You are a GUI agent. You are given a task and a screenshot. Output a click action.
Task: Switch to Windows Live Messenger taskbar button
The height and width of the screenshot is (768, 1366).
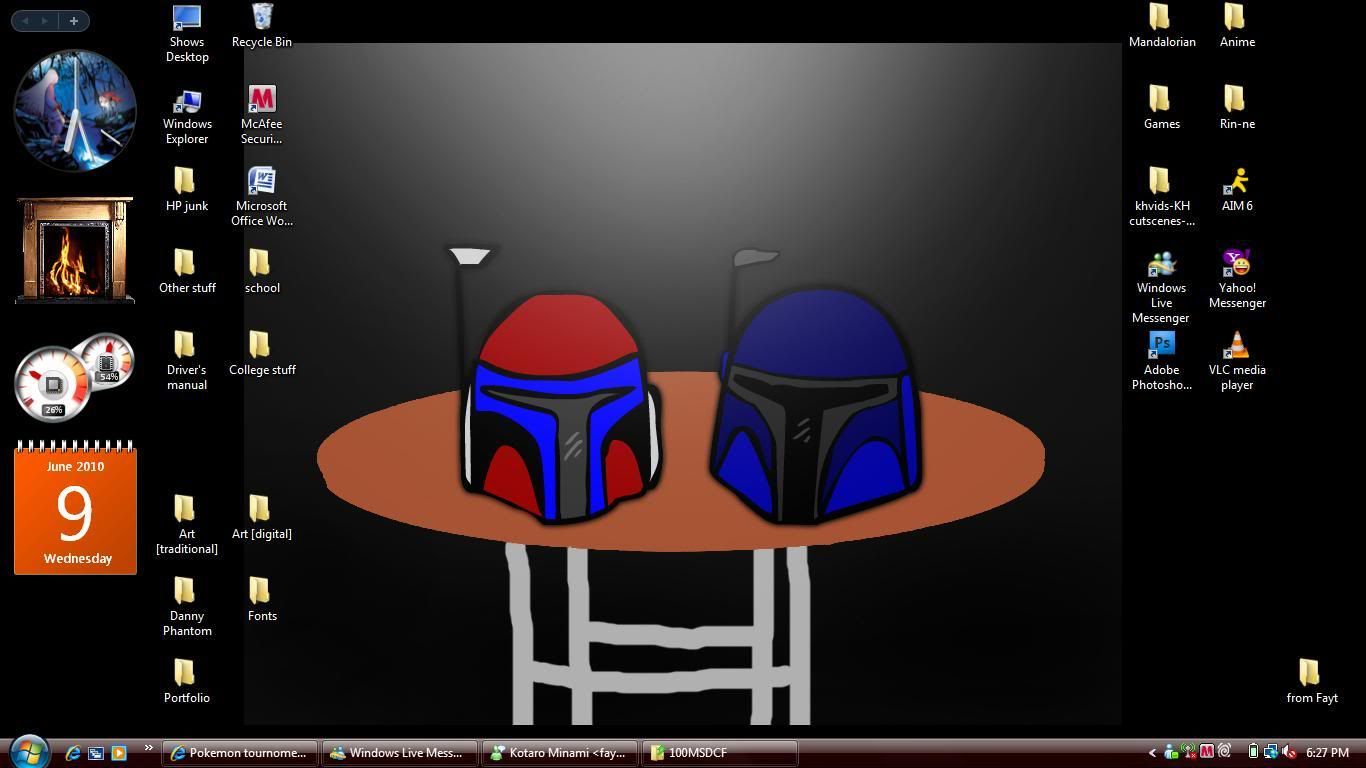coord(400,753)
